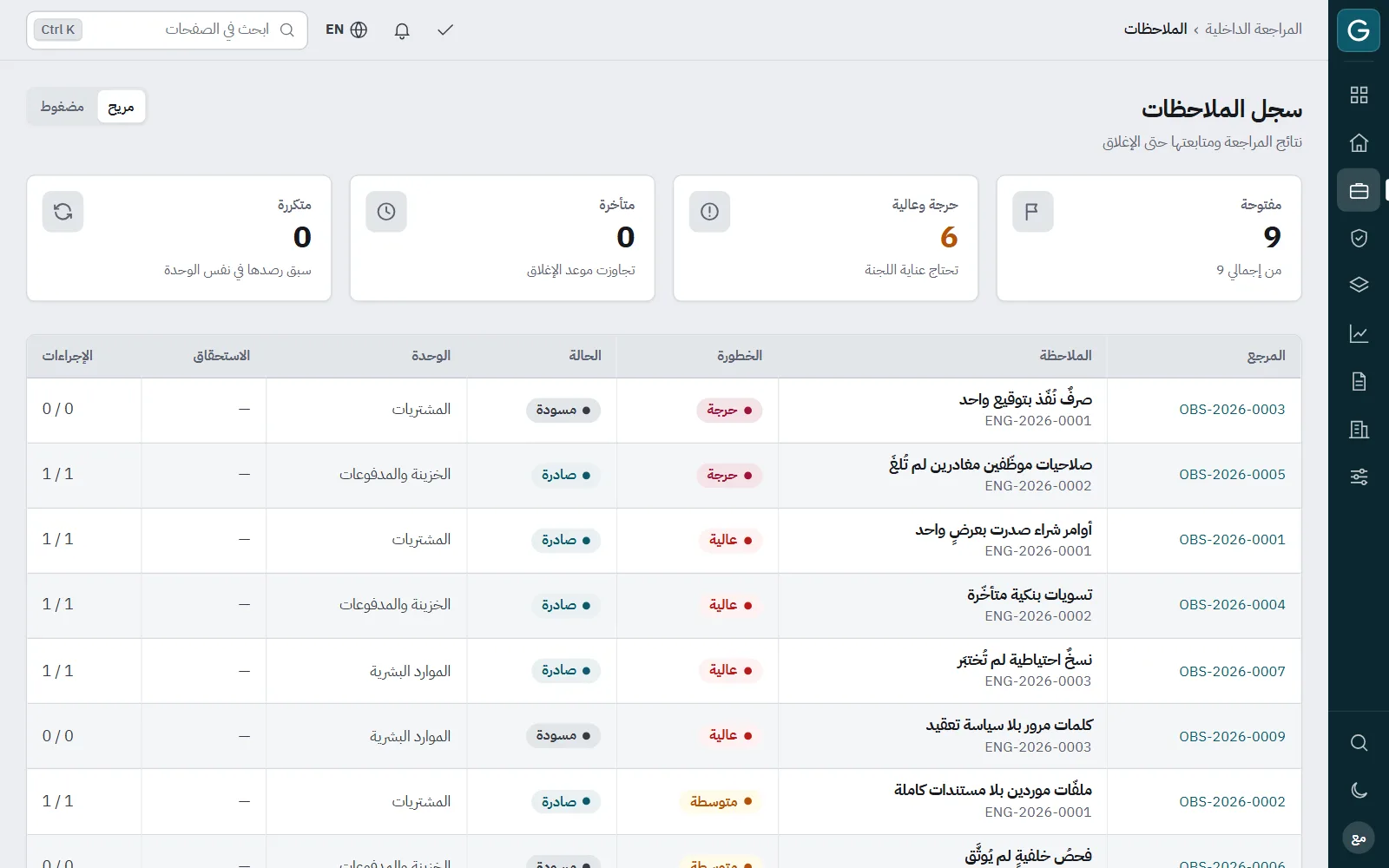Open reference OBS-2026-0001
Viewport: 1389px width, 868px height.
pyautogui.click(x=1232, y=540)
